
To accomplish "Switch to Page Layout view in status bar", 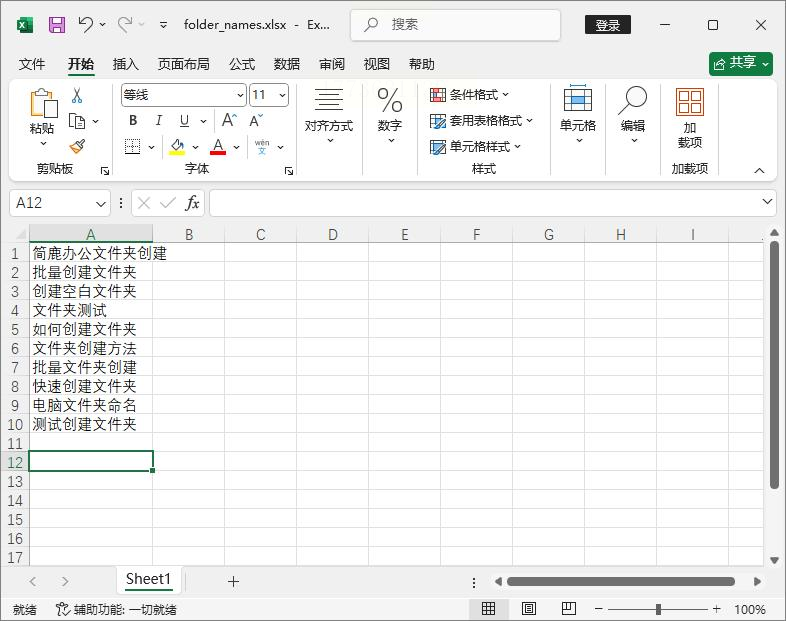I will (x=529, y=609).
